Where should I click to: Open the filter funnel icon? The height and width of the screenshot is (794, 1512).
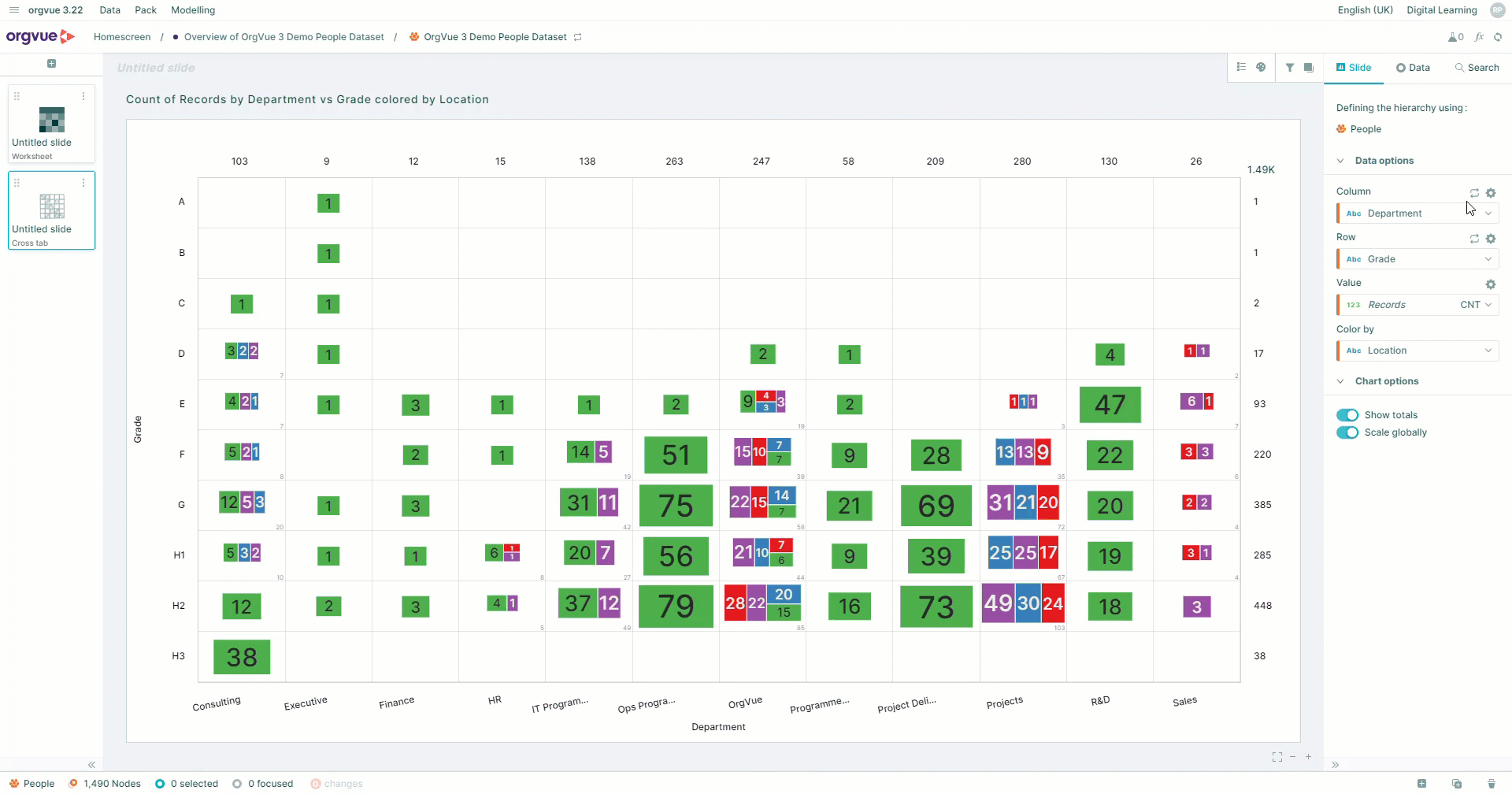(x=1290, y=68)
